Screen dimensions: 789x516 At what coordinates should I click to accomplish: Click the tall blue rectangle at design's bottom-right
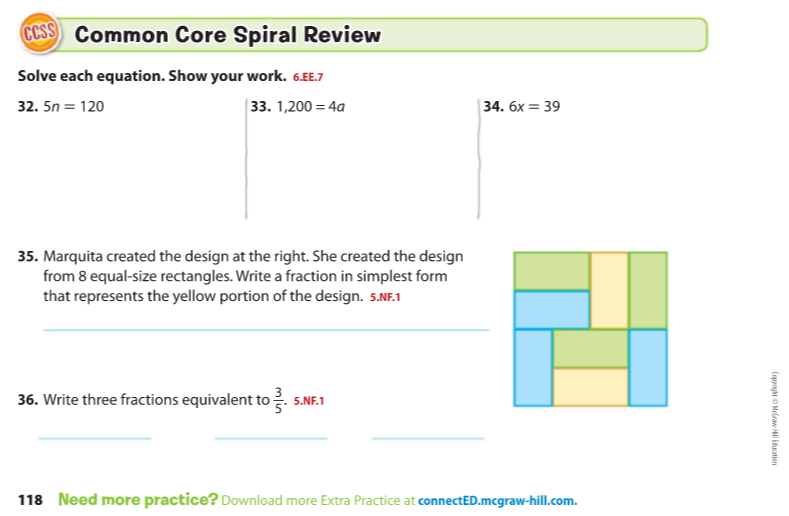(648, 367)
